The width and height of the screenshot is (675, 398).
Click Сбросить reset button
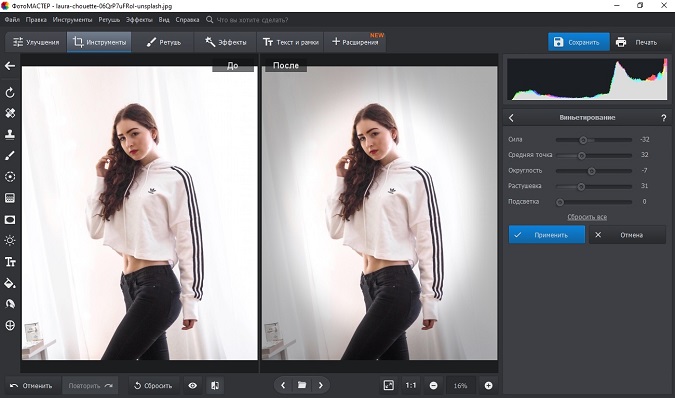153,386
